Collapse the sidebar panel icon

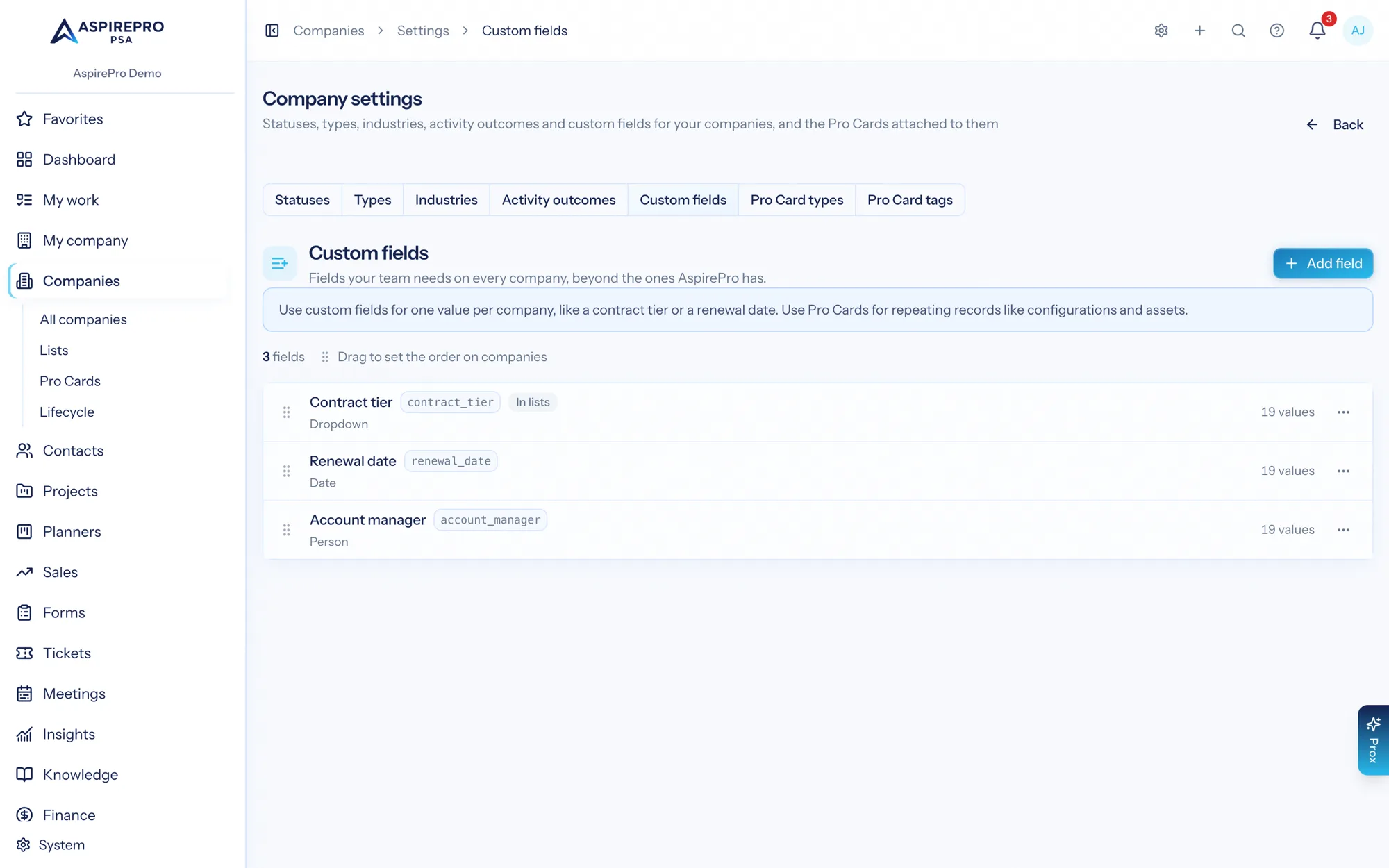point(272,31)
